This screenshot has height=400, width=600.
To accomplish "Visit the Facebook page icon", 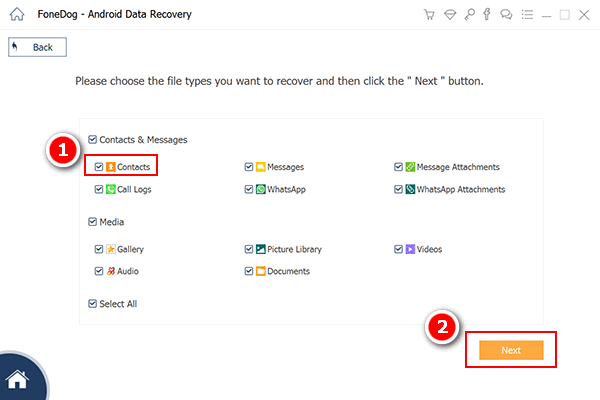I will pyautogui.click(x=487, y=14).
